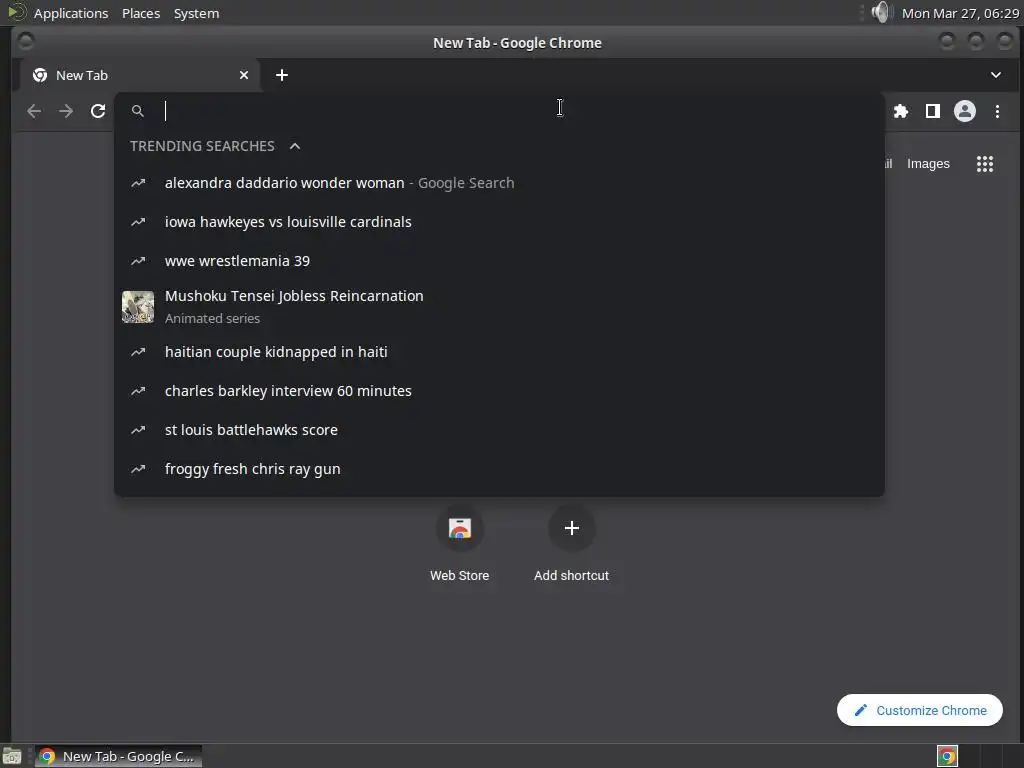Toggle the side panel icon
This screenshot has height=768, width=1024.
933,112
